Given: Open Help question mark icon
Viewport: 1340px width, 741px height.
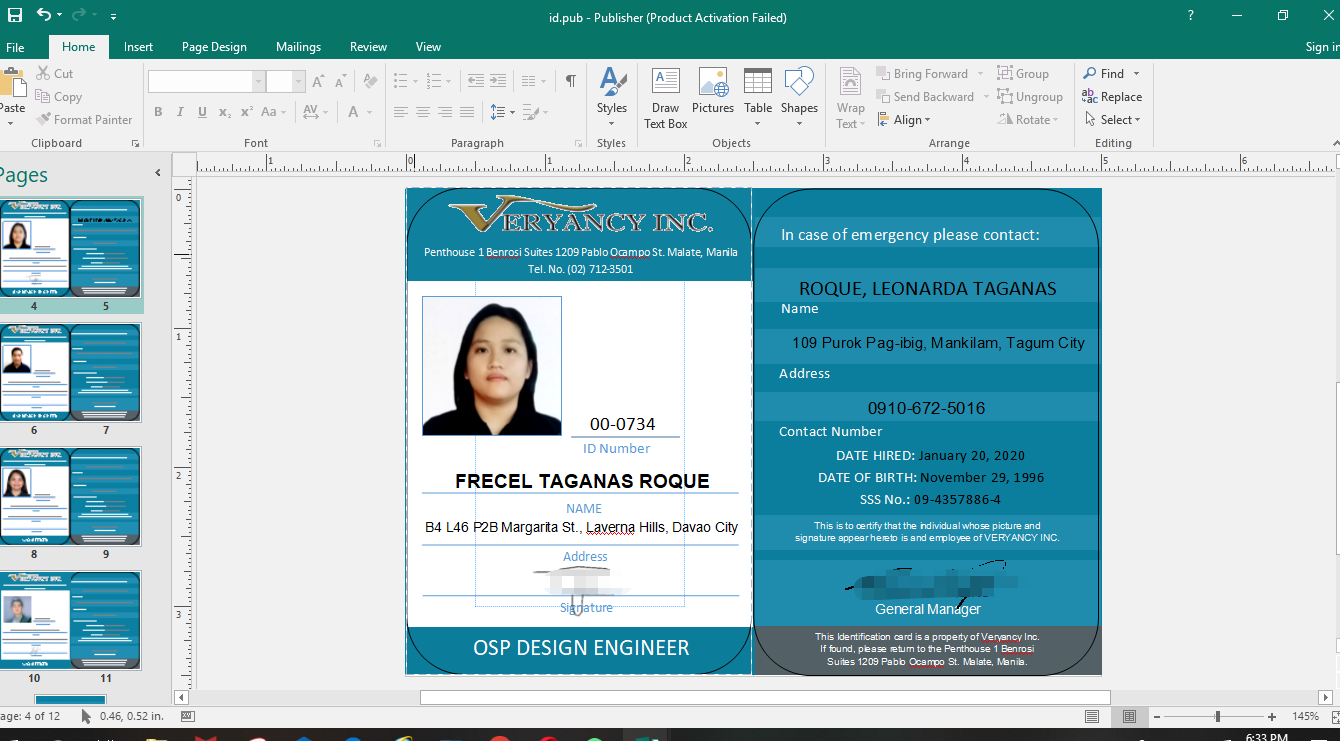Looking at the screenshot, I should coord(1190,16).
